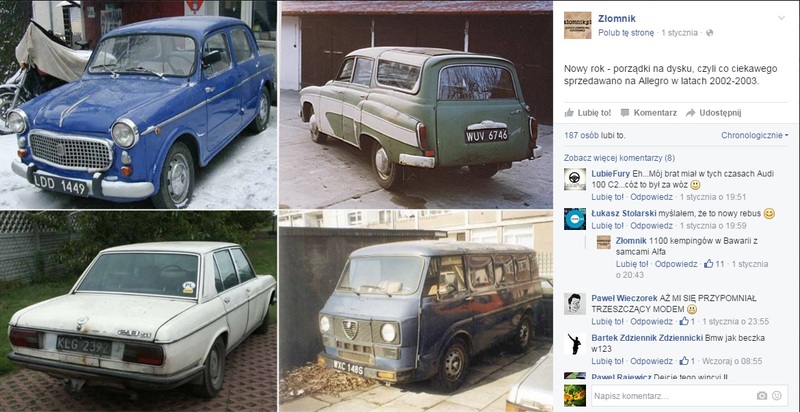Click Paweł Wieczorek's avatar
Viewport: 800px width, 412px height.
click(x=575, y=304)
